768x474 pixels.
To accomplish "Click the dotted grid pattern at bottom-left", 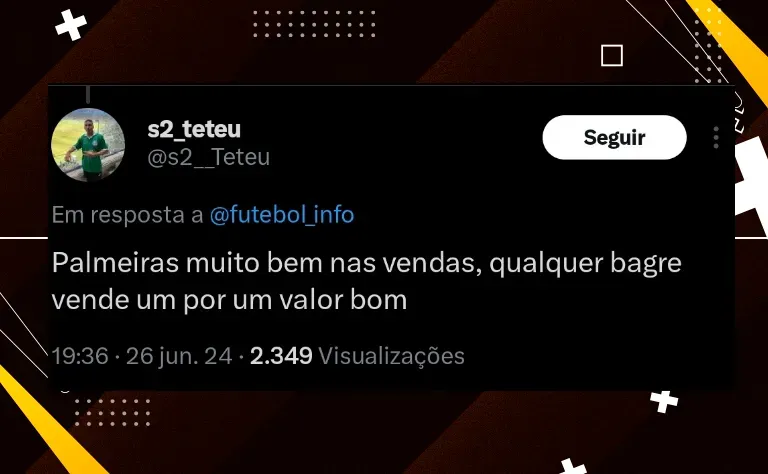I will tap(113, 413).
